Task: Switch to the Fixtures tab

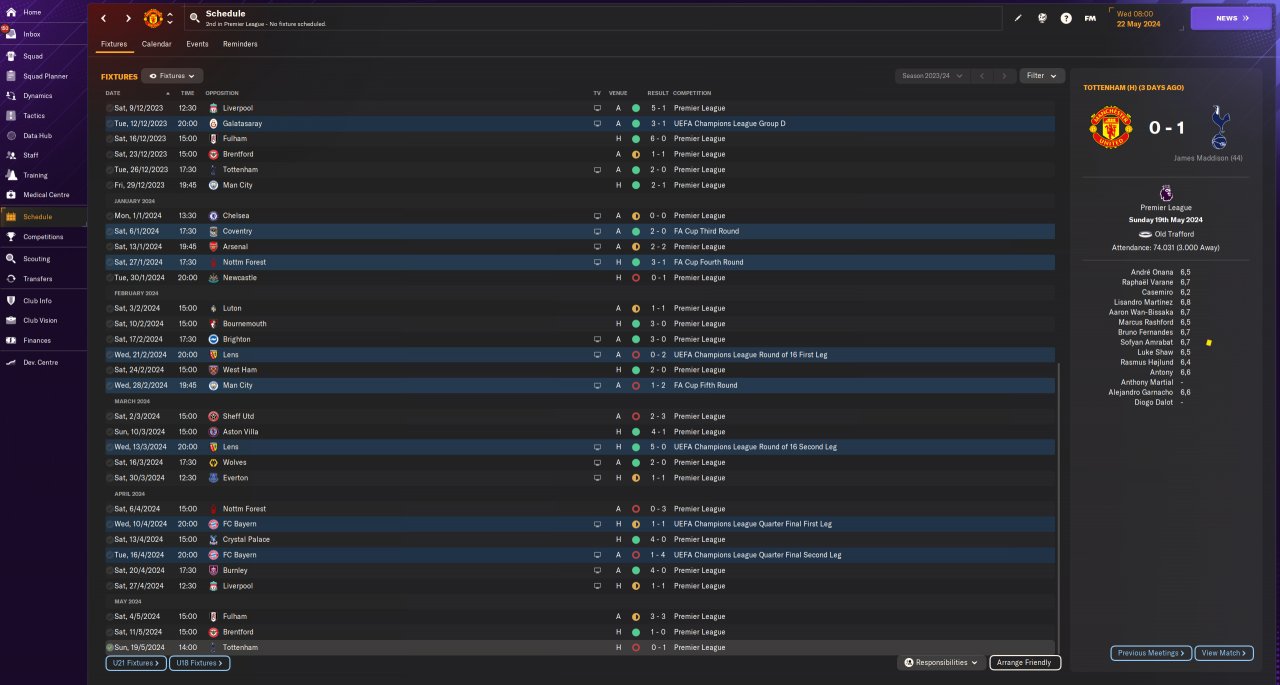Action: pos(114,44)
